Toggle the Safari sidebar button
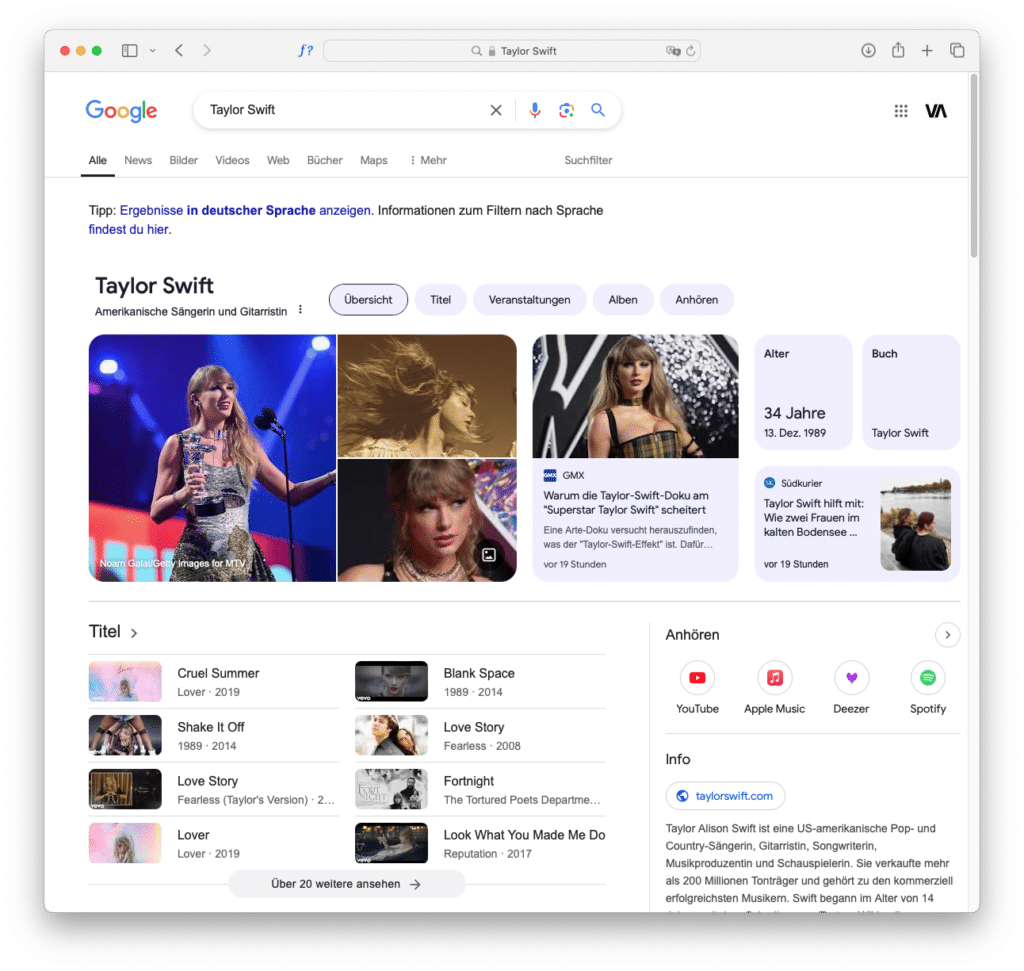 click(129, 50)
